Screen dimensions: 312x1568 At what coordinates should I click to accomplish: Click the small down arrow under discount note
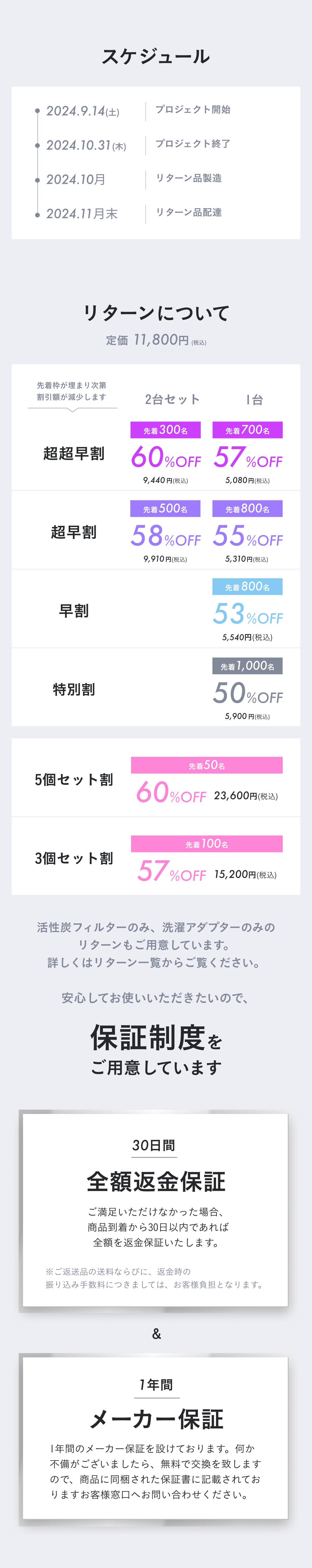(x=73, y=410)
